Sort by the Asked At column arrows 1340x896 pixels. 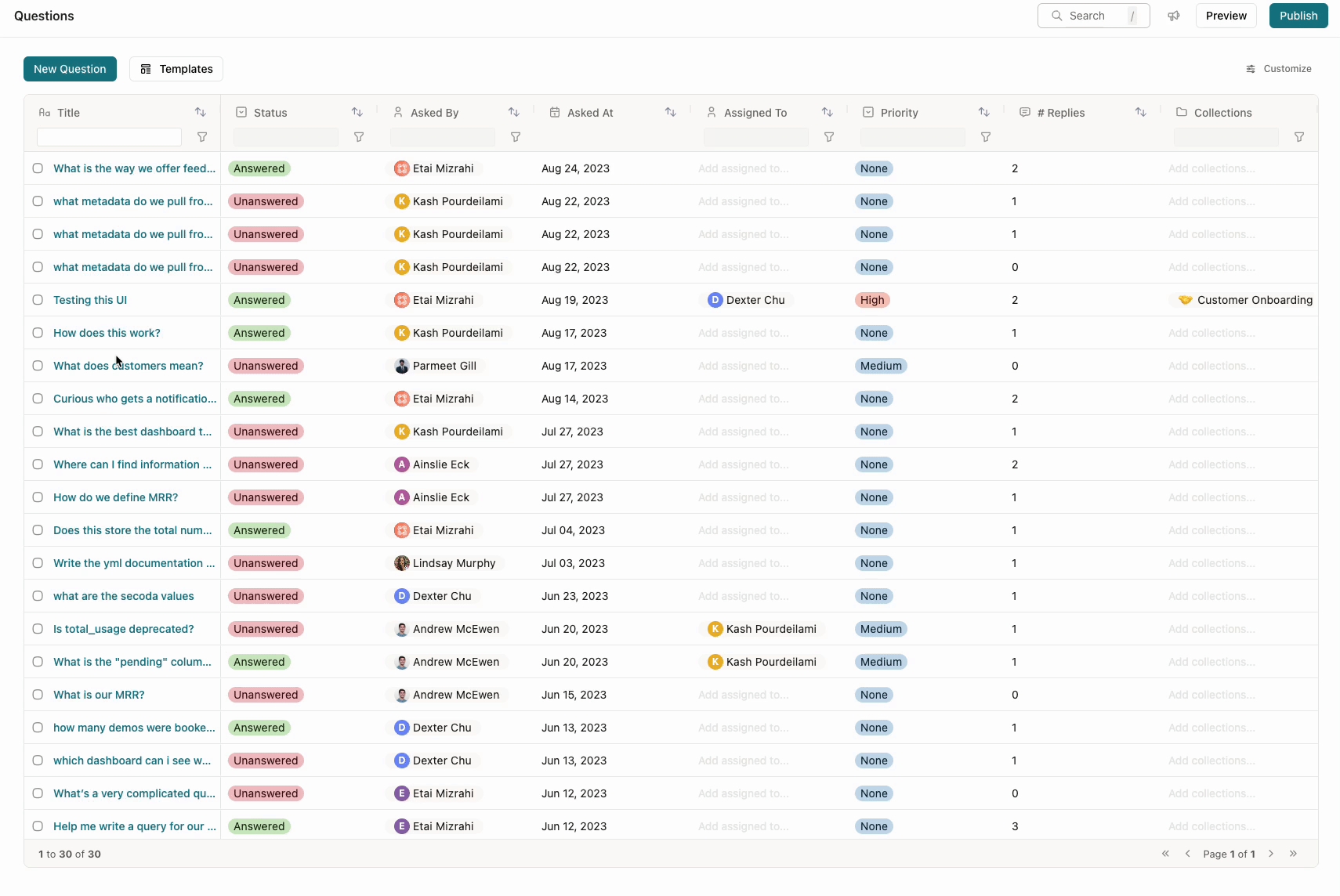[671, 112]
